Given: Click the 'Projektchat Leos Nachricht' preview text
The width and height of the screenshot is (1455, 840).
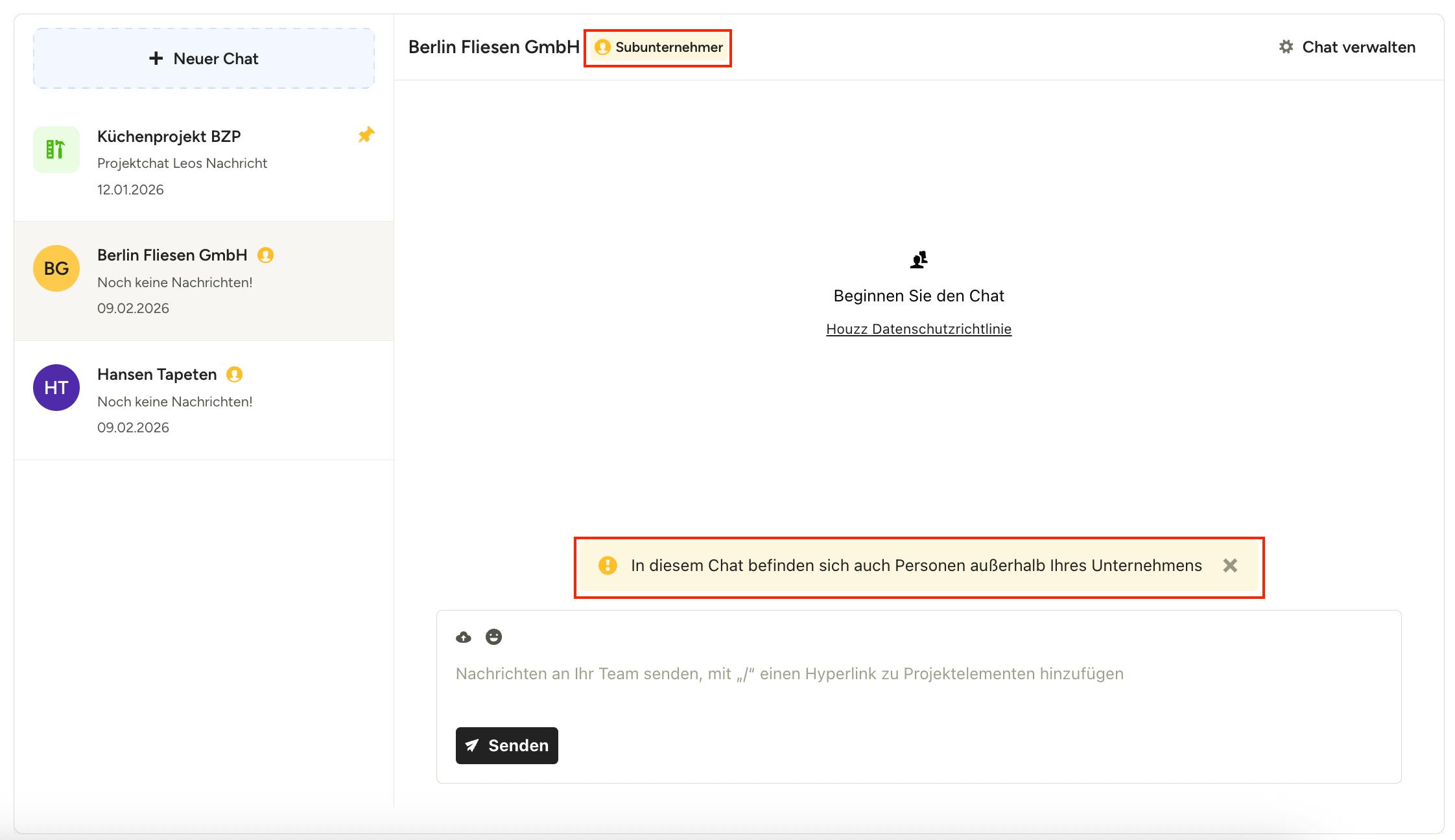Looking at the screenshot, I should pos(182,163).
